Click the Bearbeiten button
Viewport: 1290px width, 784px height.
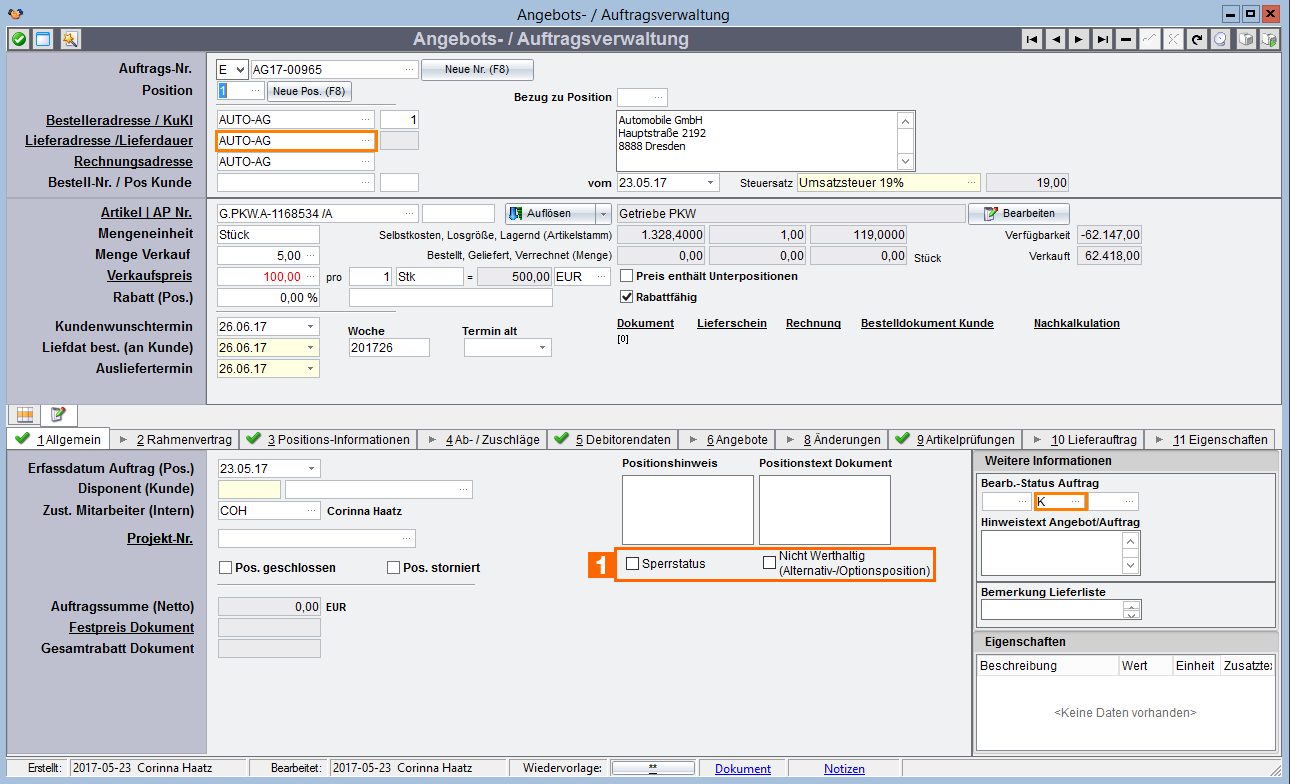1019,213
